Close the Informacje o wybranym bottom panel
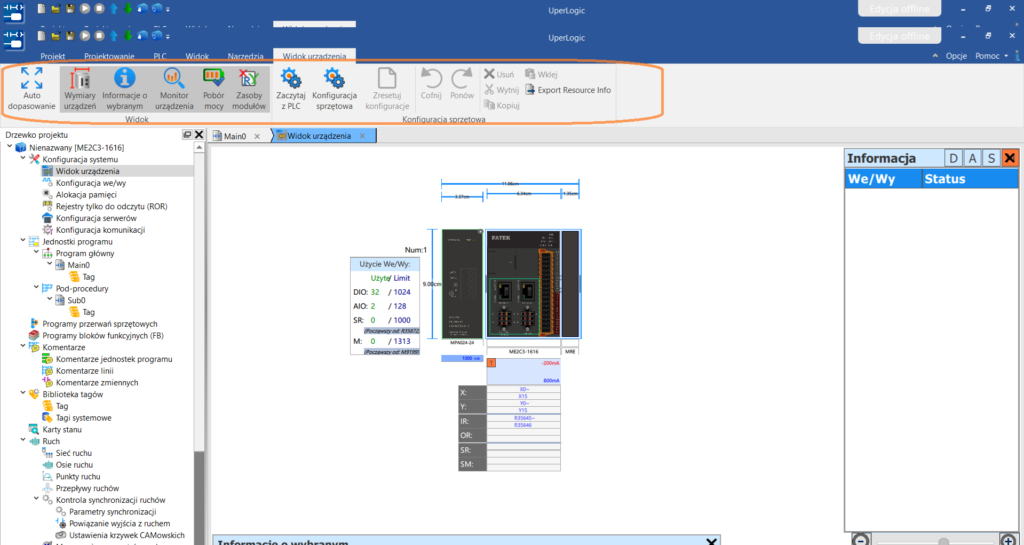Viewport: 1024px width, 545px height. [712, 542]
